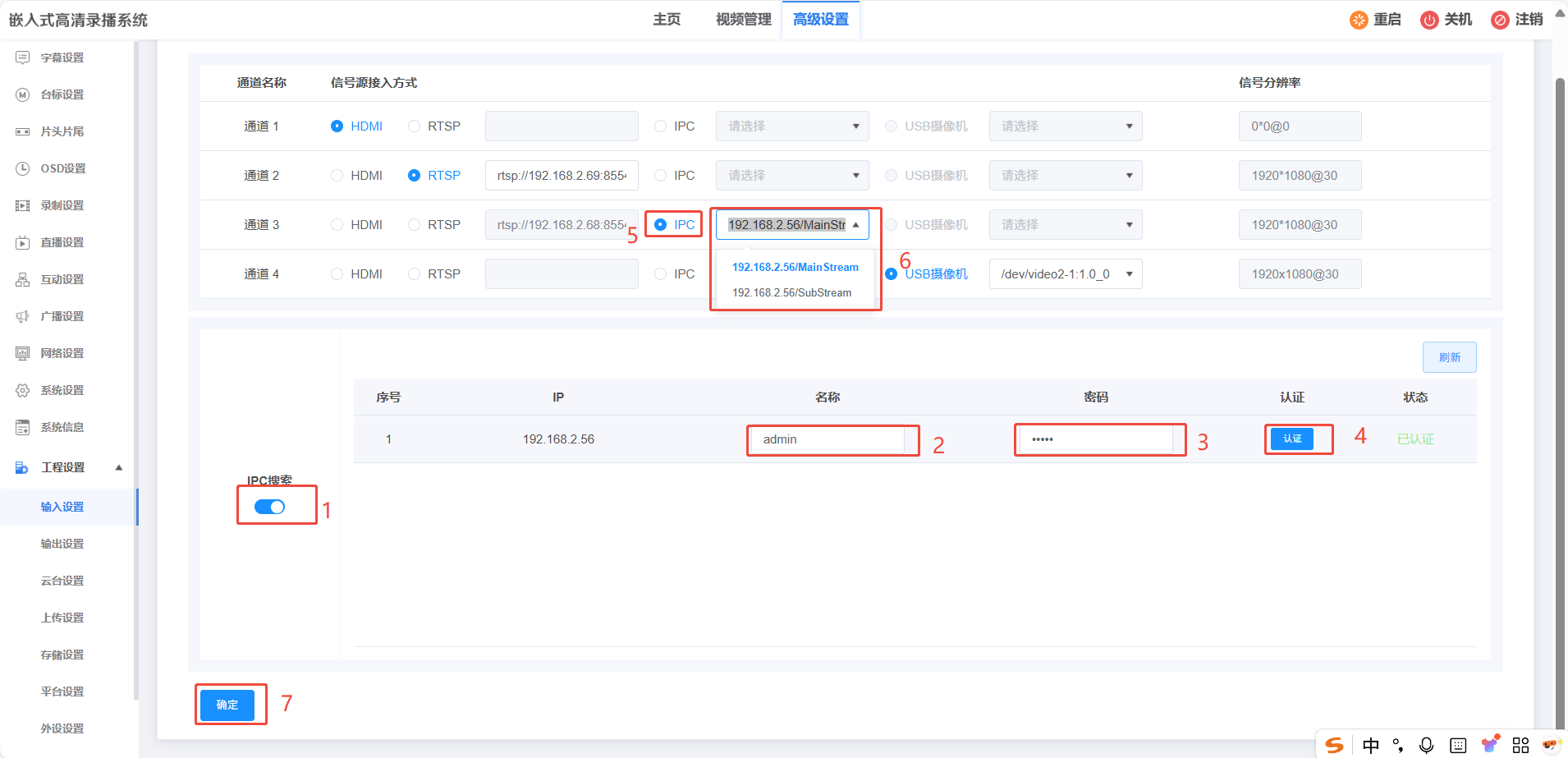
Task: Open 外设设置 in sidebar
Action: [62, 728]
